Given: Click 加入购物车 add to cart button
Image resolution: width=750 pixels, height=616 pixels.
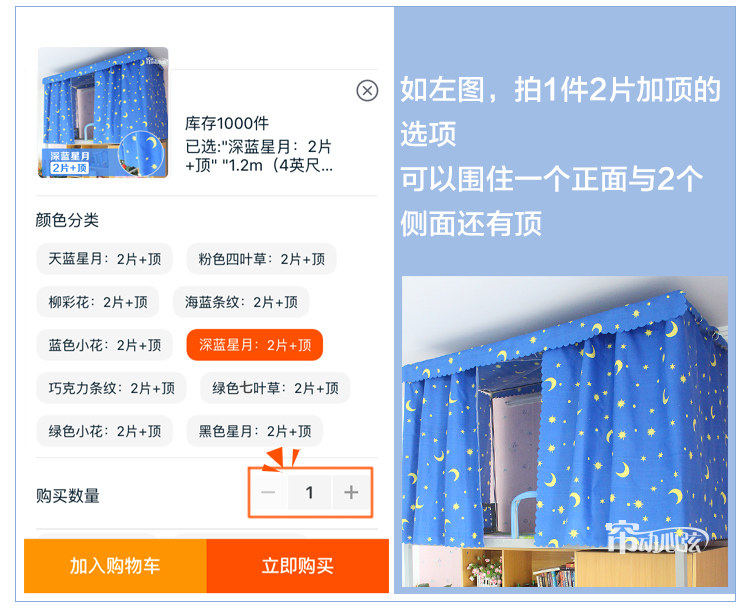Looking at the screenshot, I should 115,566.
